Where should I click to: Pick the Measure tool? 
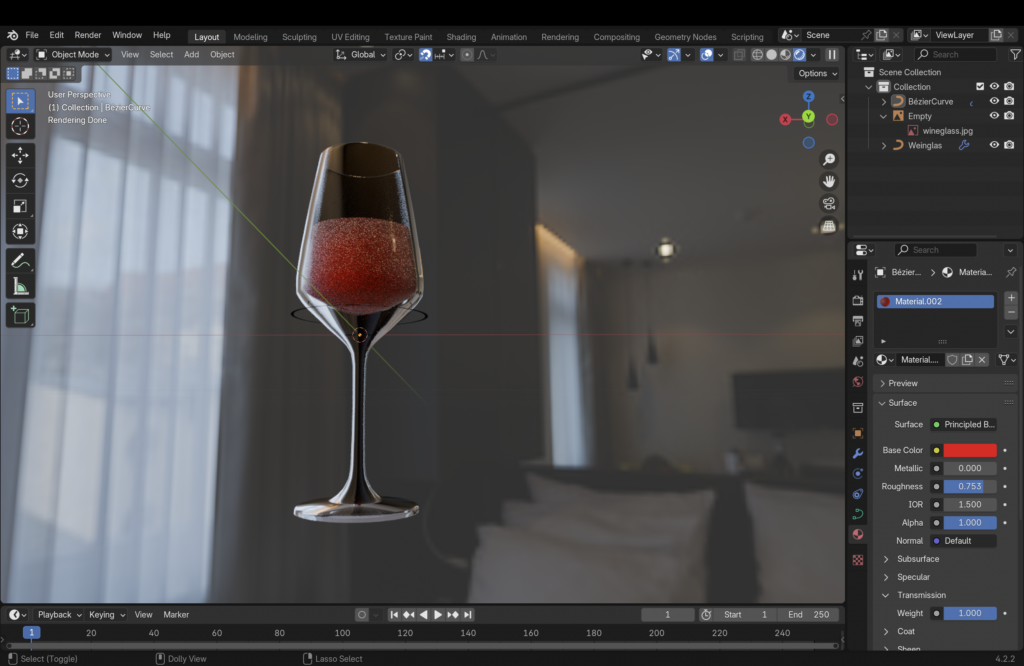point(20,287)
